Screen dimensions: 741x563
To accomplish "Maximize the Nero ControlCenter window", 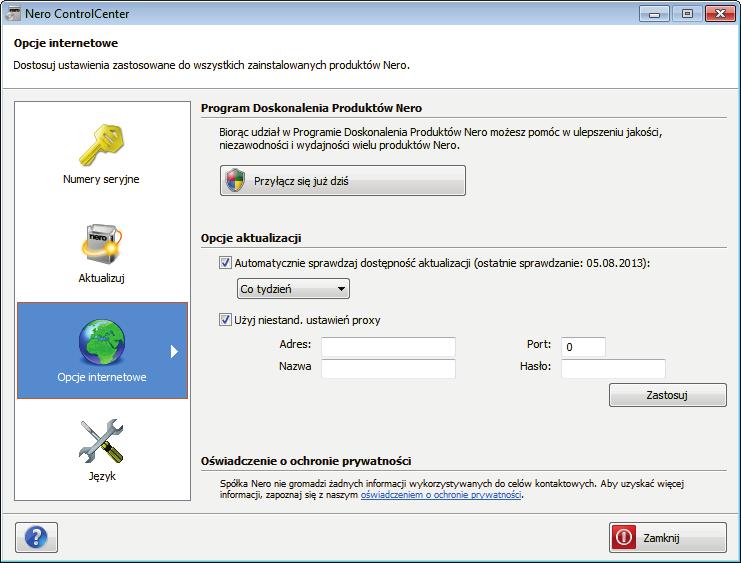I will click(688, 14).
